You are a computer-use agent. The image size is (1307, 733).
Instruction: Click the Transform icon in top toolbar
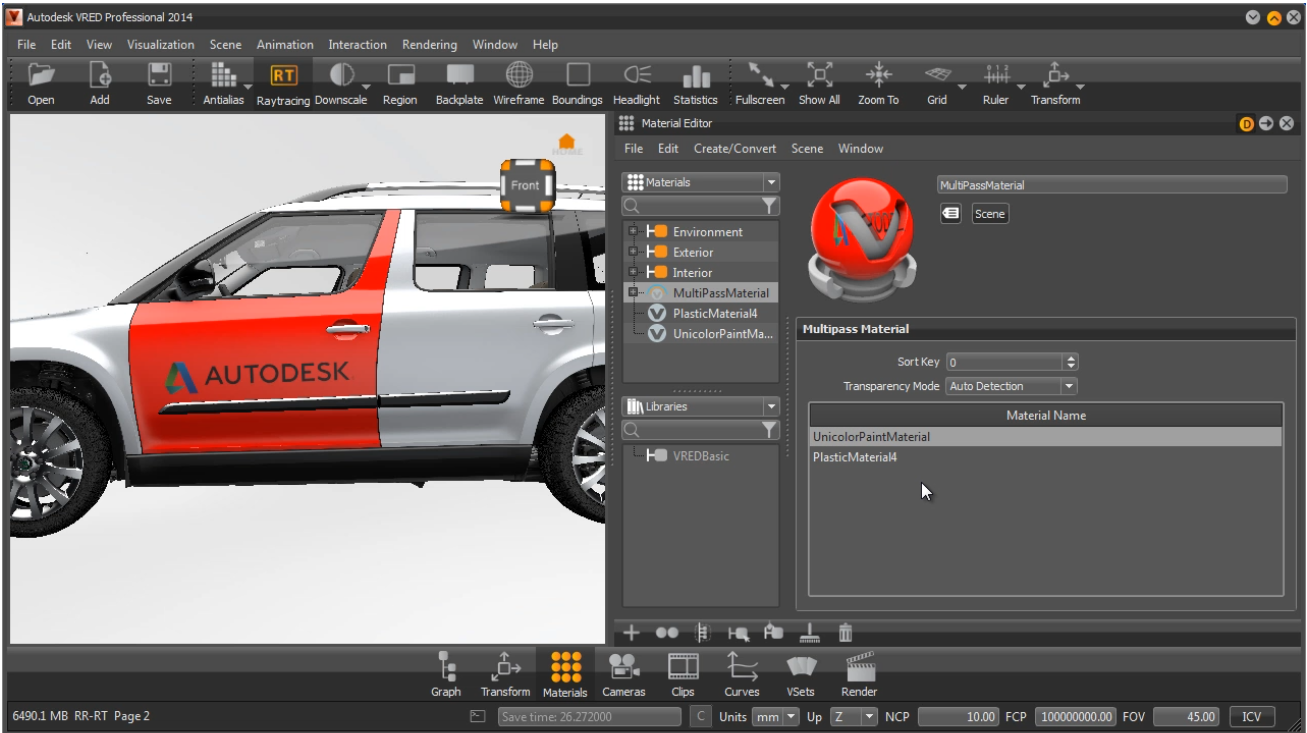pos(1055,75)
